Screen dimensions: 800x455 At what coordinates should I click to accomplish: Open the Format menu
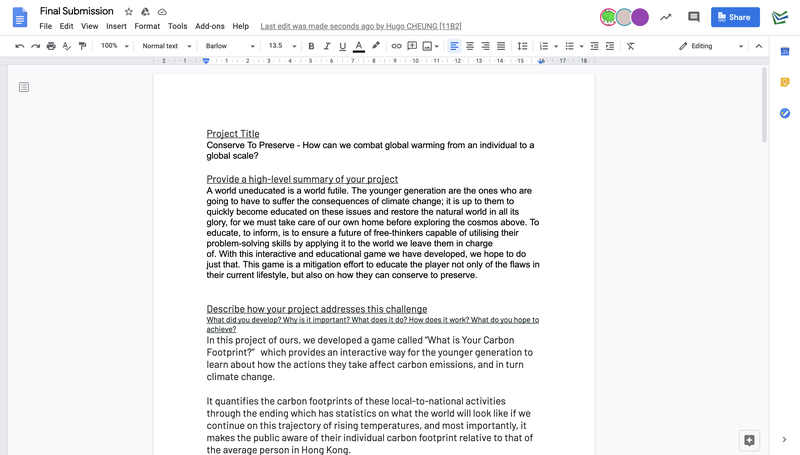[x=147, y=26]
